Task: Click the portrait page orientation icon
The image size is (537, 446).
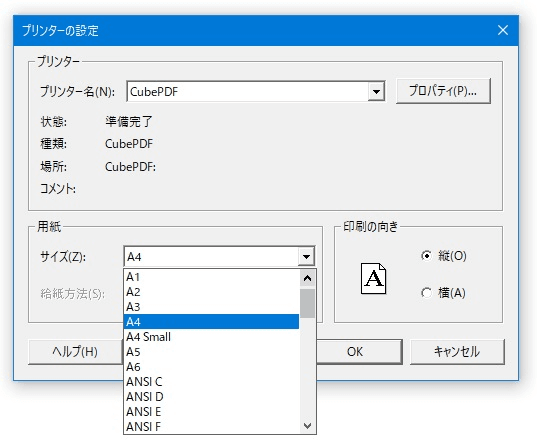Action: coord(374,278)
